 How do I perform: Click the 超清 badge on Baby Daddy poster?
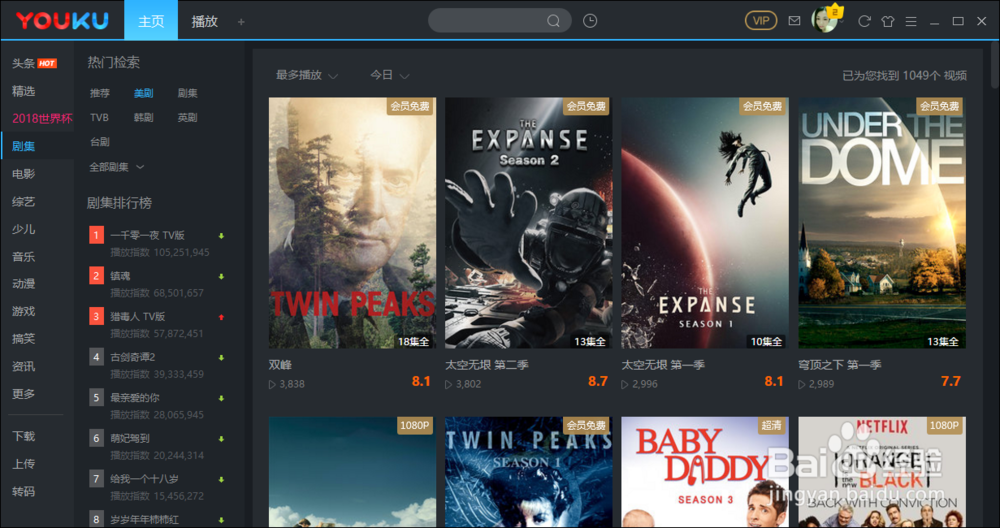[772, 425]
